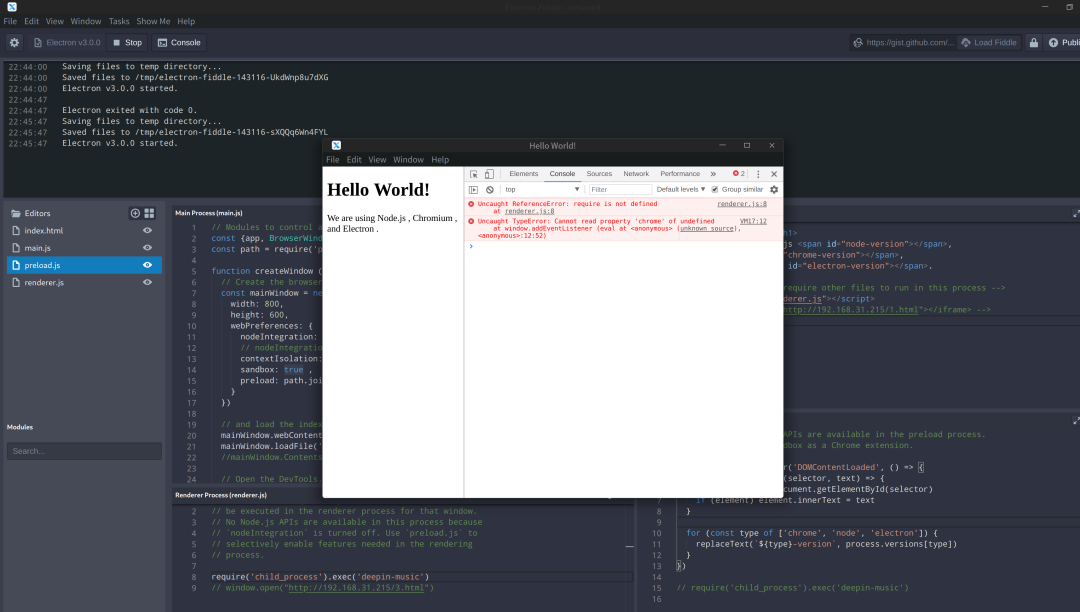Viewport: 1080px width, 612px height.
Task: Click the red error count badge
Action: click(x=738, y=174)
